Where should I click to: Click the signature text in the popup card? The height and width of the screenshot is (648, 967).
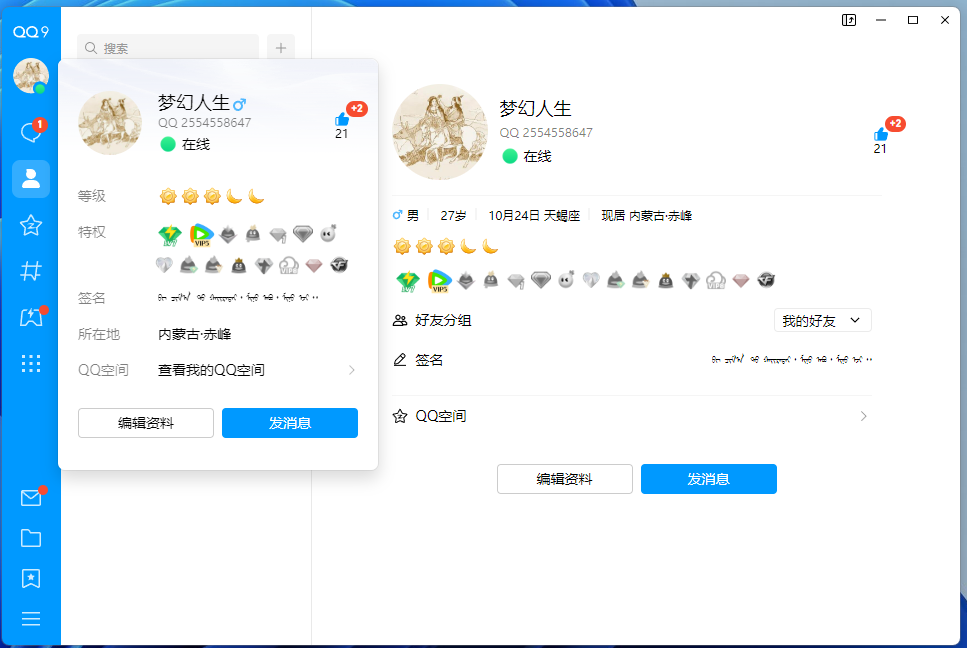tap(238, 298)
